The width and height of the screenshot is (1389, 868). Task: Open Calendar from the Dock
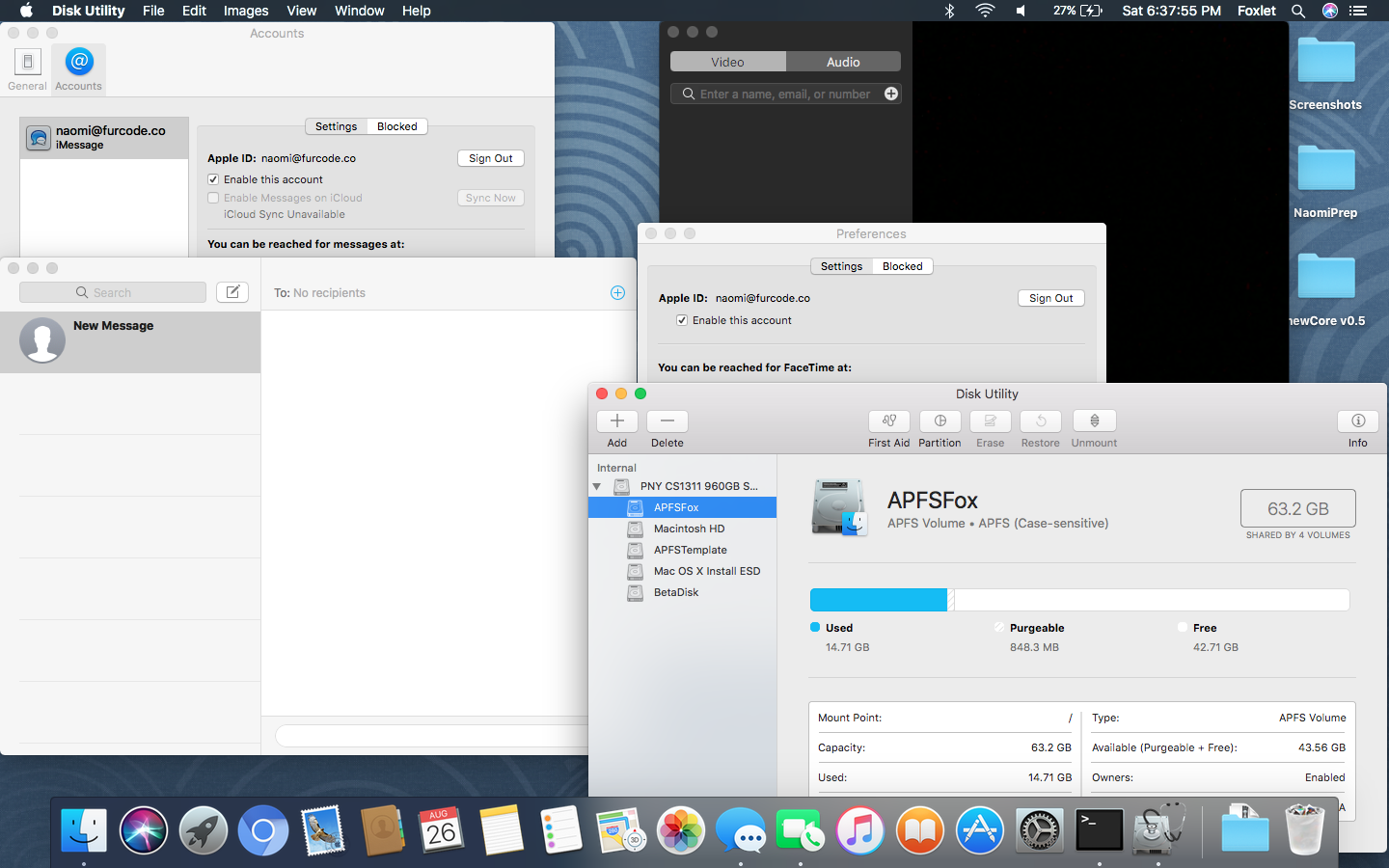click(443, 830)
